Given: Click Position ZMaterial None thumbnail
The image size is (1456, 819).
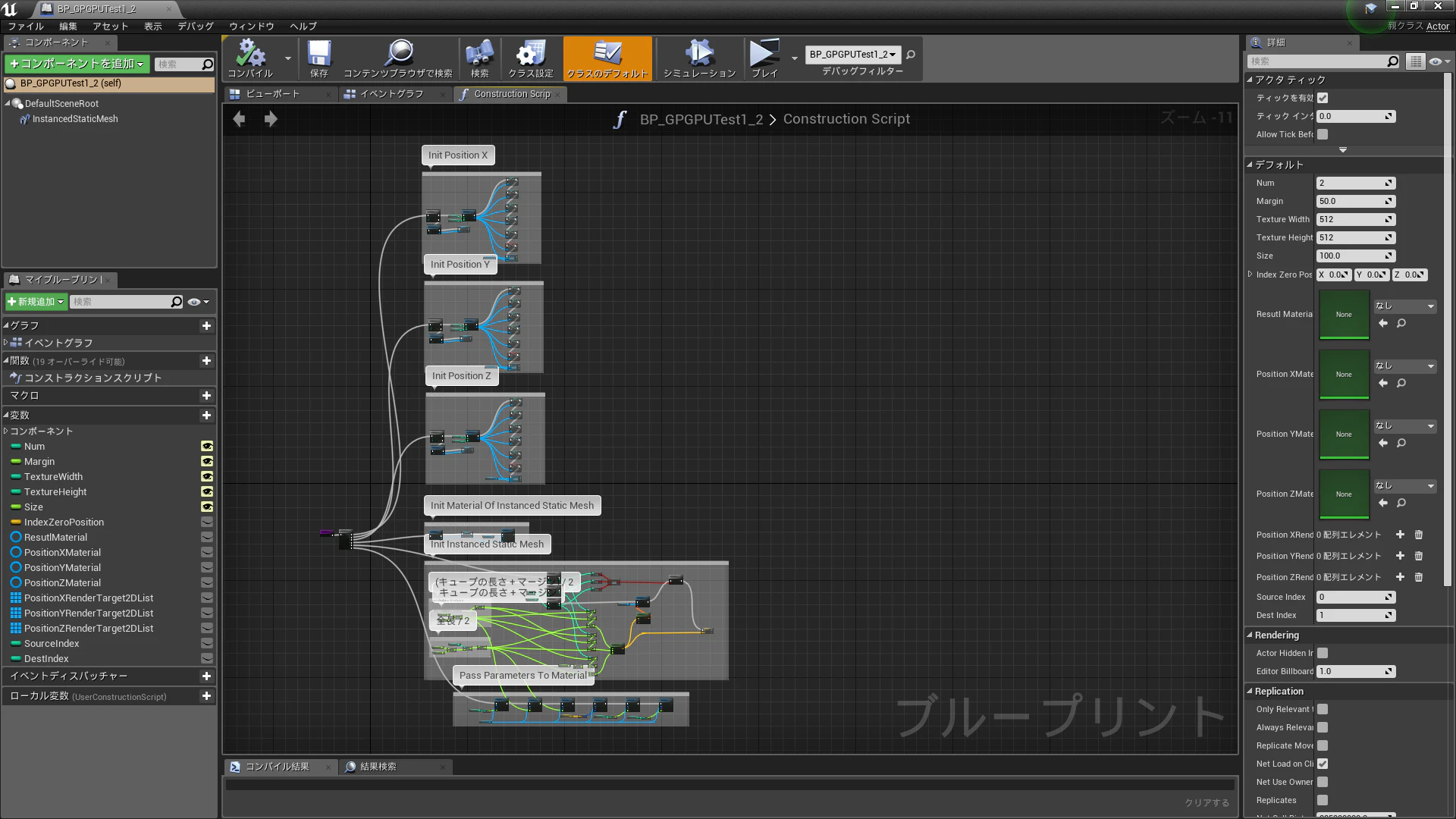Looking at the screenshot, I should point(1344,494).
